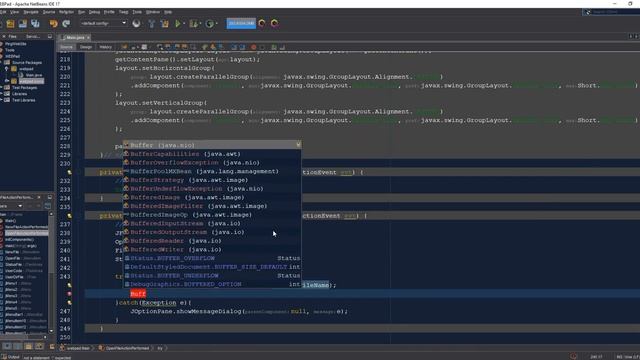Click the lightbulb hint beside line 231
The height and width of the screenshot is (360, 640).
[x=69, y=172]
